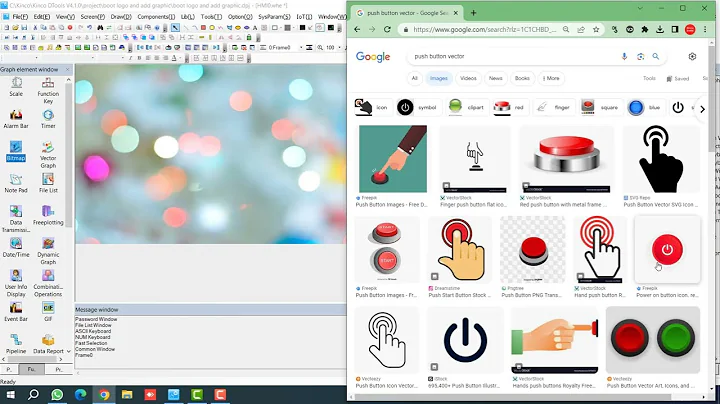Select the Note Pad component
Viewport: 720px width, 404px height.
click(x=16, y=183)
